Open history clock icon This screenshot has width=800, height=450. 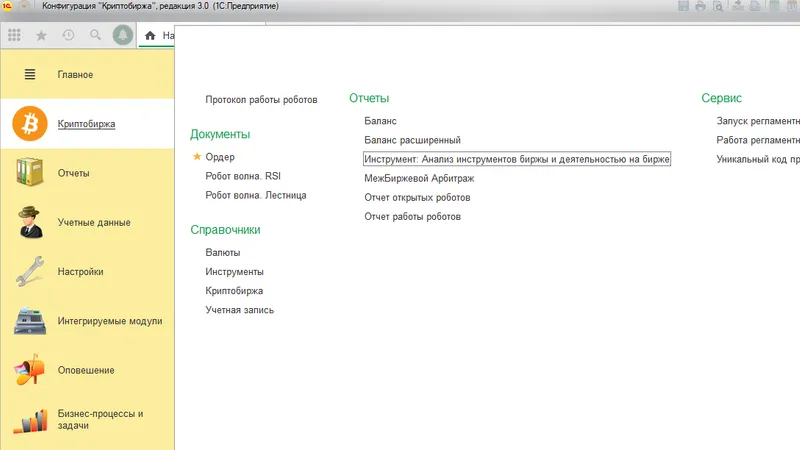pyautogui.click(x=68, y=35)
